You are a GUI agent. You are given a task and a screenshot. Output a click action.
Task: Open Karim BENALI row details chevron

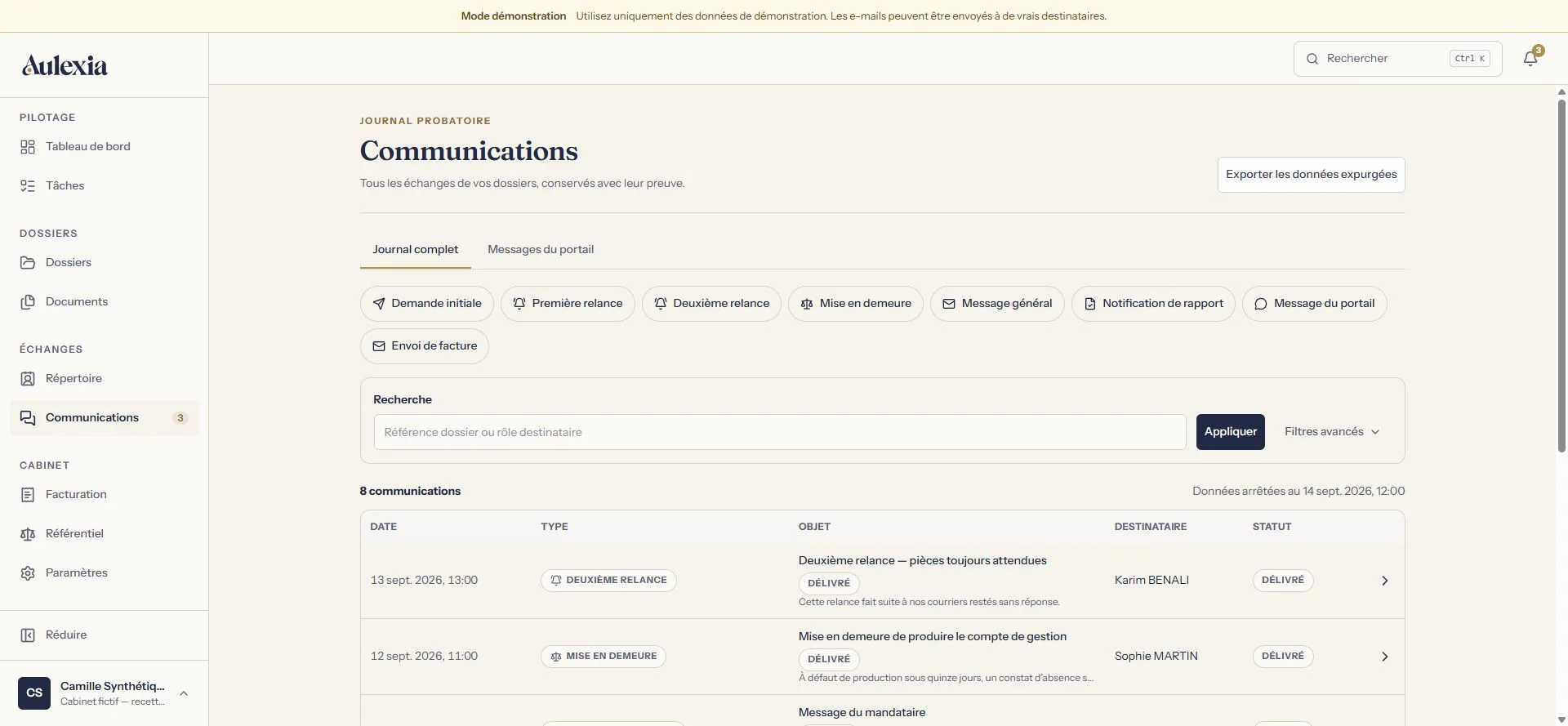(x=1385, y=581)
